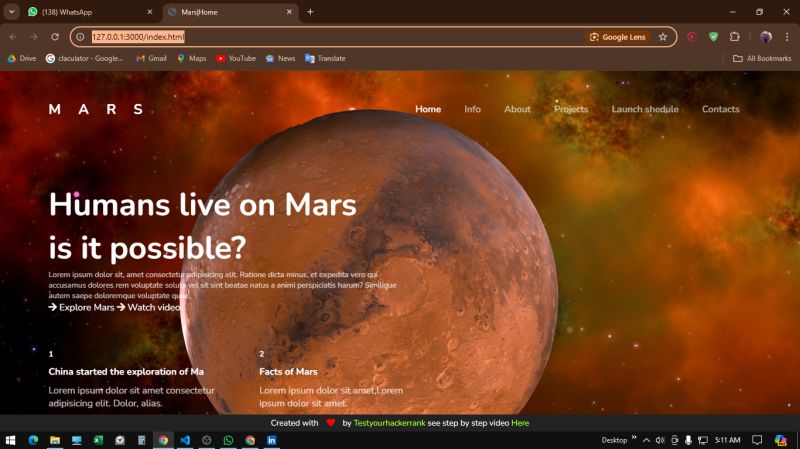This screenshot has height=449, width=800.
Task: Show hidden system tray icons
Action: [x=646, y=440]
